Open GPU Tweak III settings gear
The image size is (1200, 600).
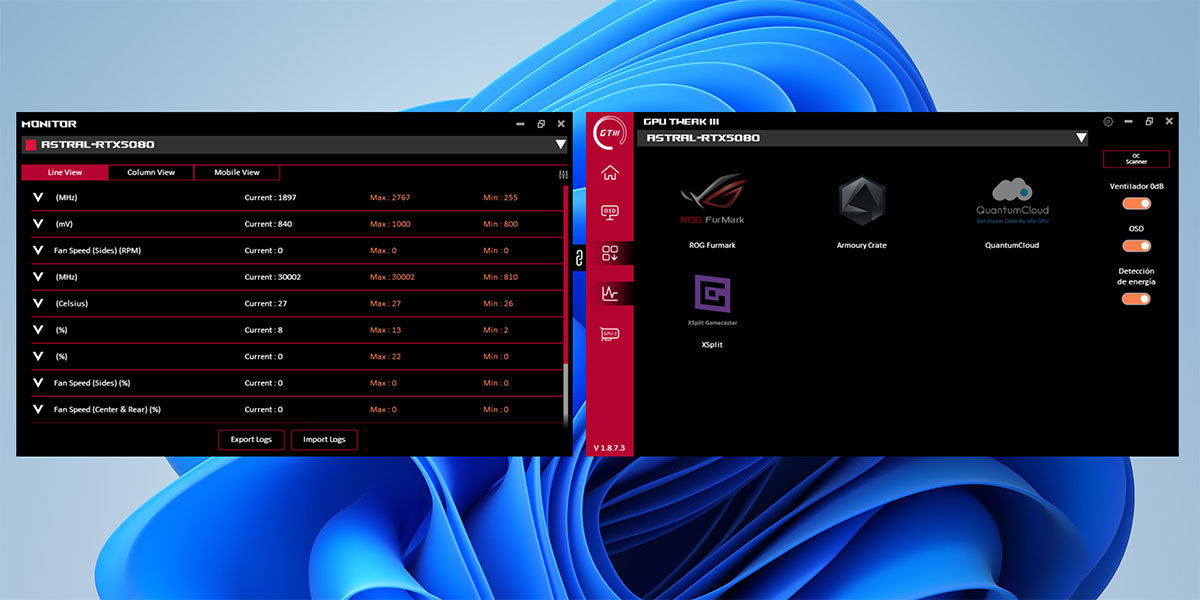1108,122
